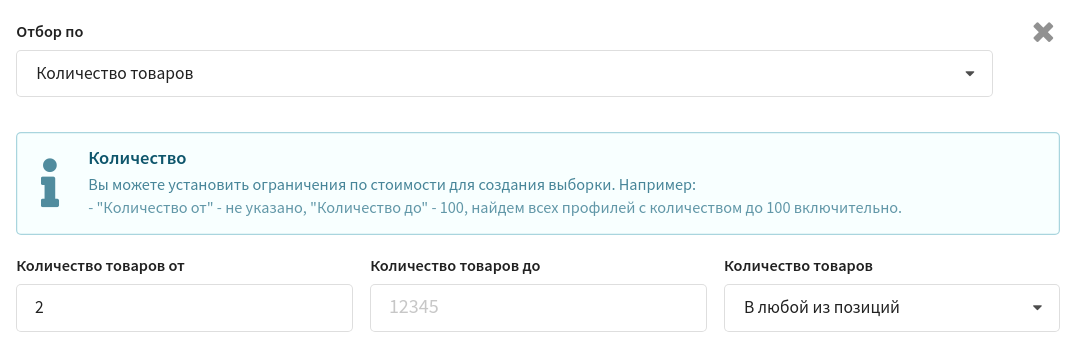Click the gray '12345' placeholder text
Viewport: 1075px width, 364px height.
click(x=413, y=308)
